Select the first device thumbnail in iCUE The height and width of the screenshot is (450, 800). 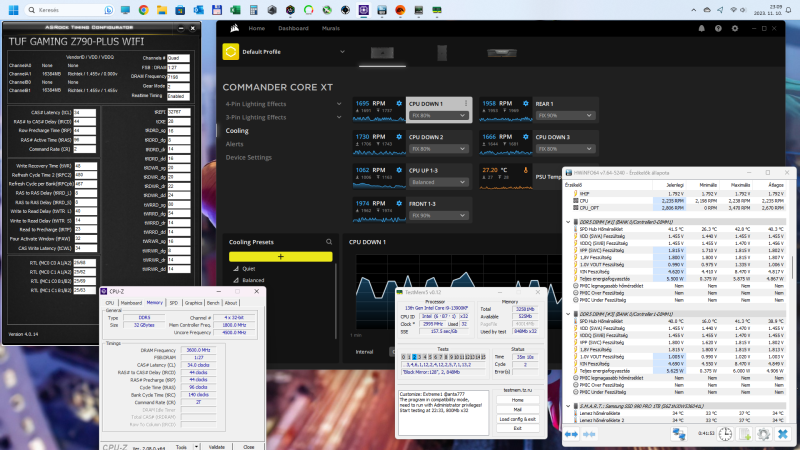coord(382,53)
